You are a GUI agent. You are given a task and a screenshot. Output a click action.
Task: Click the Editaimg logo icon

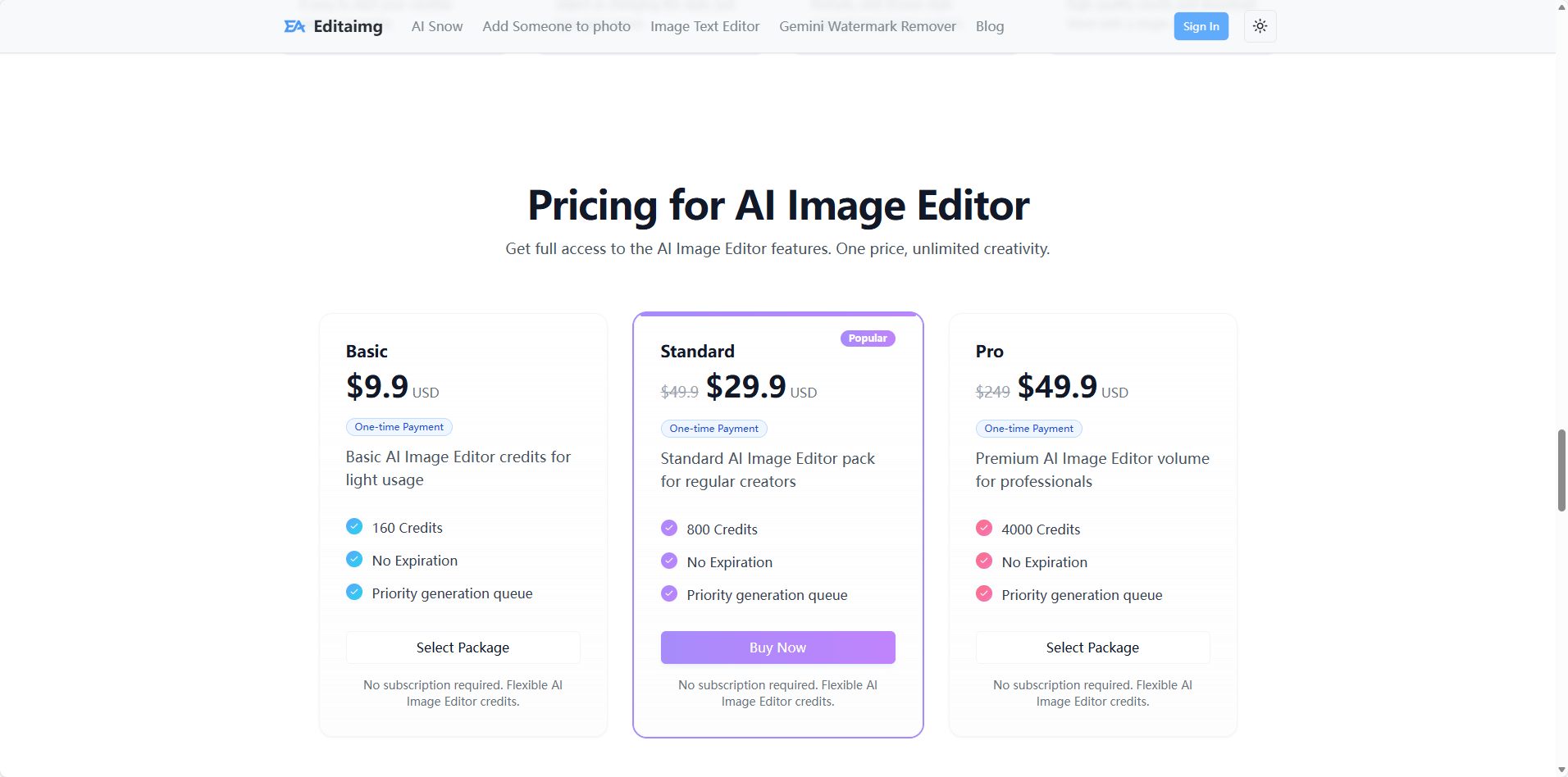[x=294, y=26]
